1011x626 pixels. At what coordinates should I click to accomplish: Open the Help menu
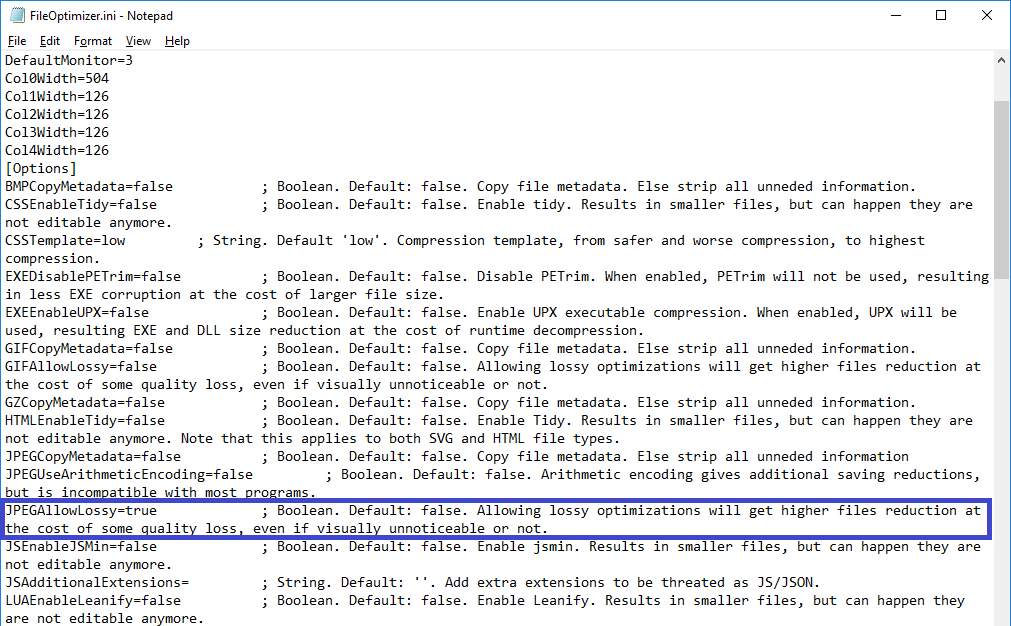click(177, 41)
